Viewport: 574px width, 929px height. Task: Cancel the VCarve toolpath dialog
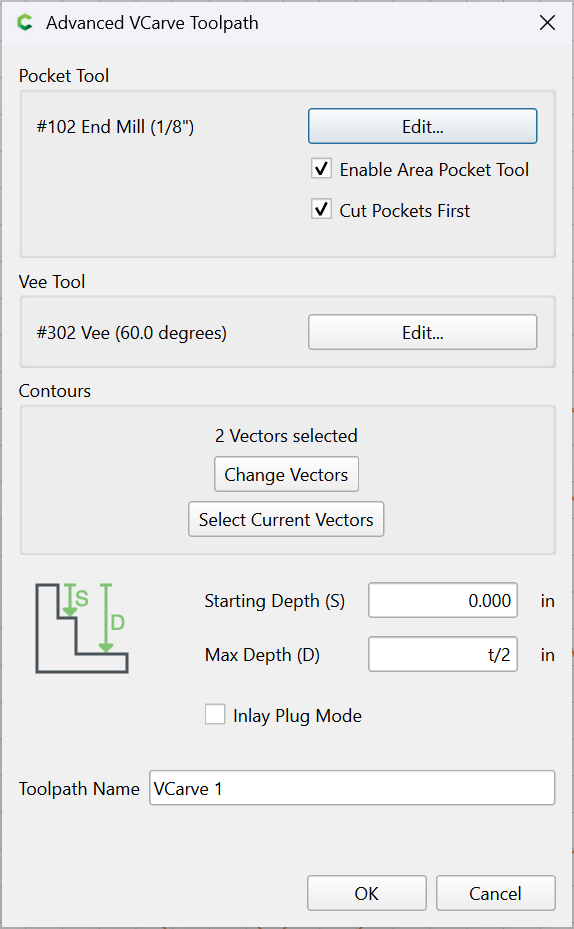click(x=496, y=893)
